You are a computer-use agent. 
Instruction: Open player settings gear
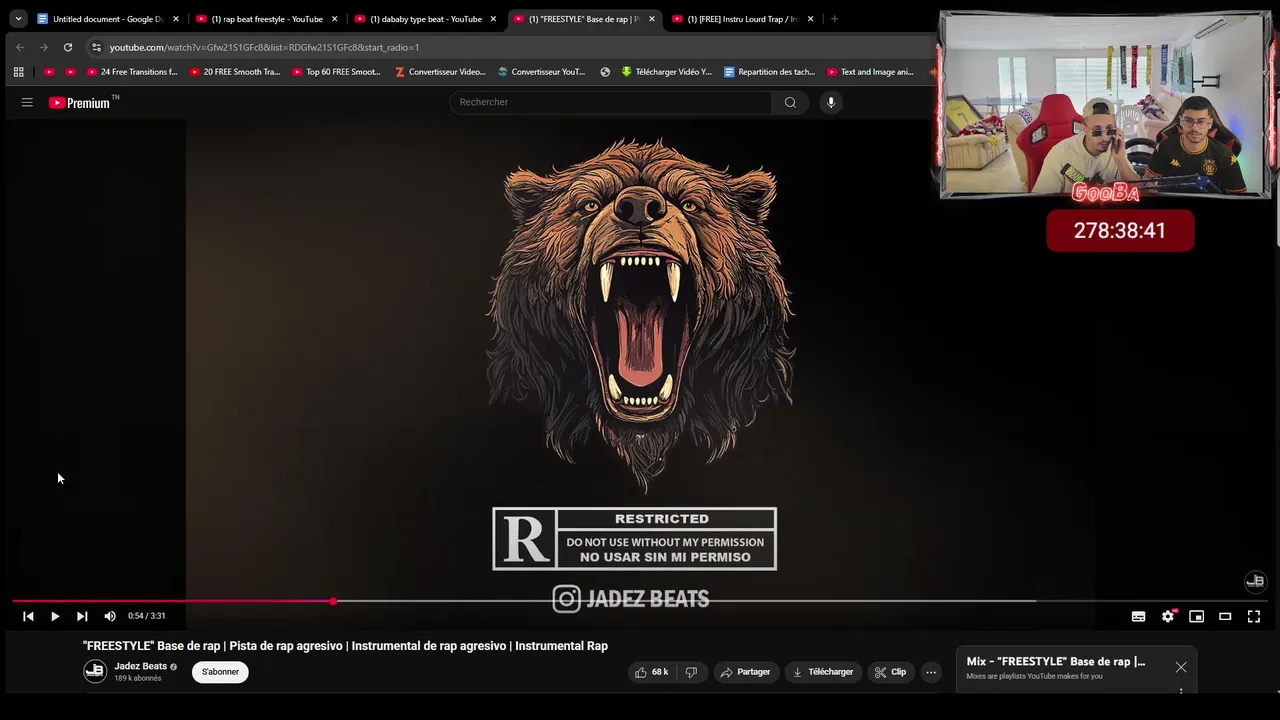coord(1167,616)
